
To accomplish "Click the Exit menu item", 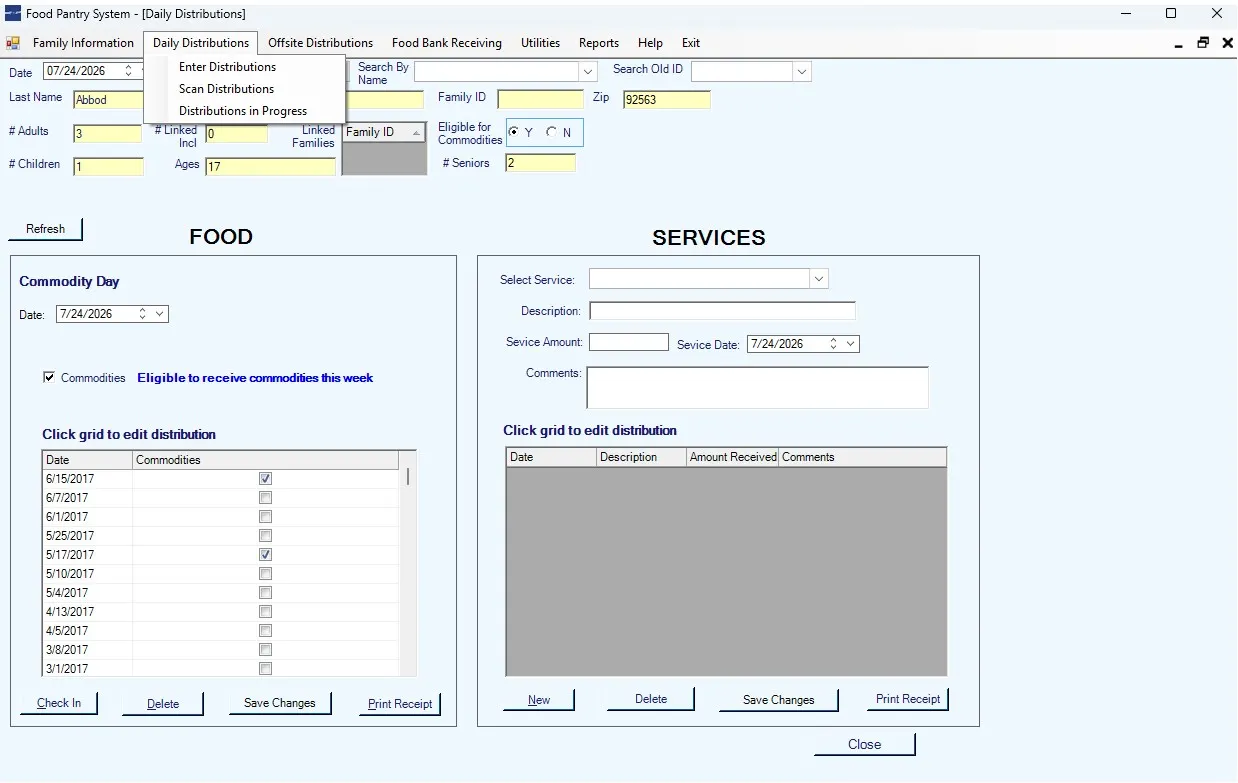I will 691,43.
